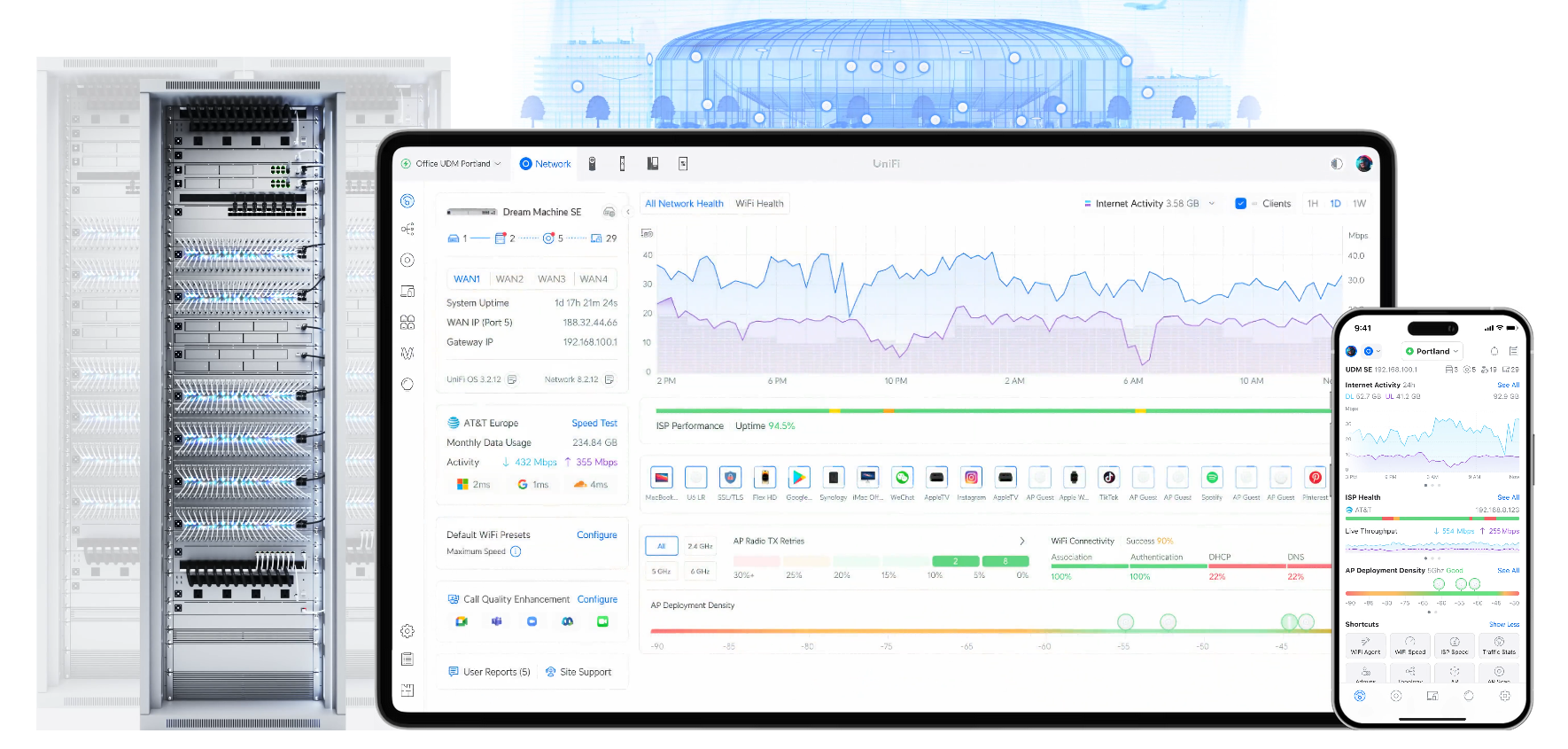Select 1H time range
The image size is (1568, 749).
(x=1313, y=204)
